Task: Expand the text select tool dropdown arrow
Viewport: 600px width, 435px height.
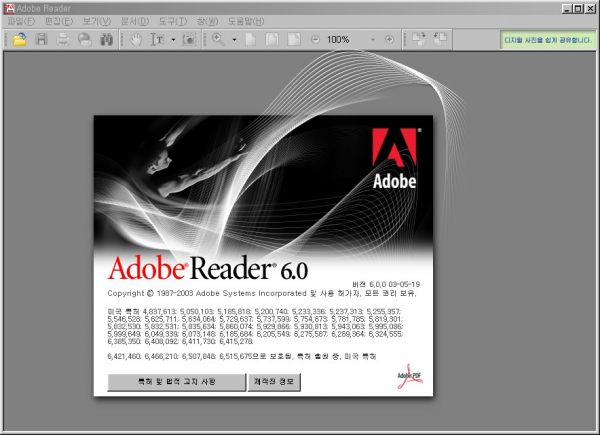Action: pyautogui.click(x=173, y=39)
